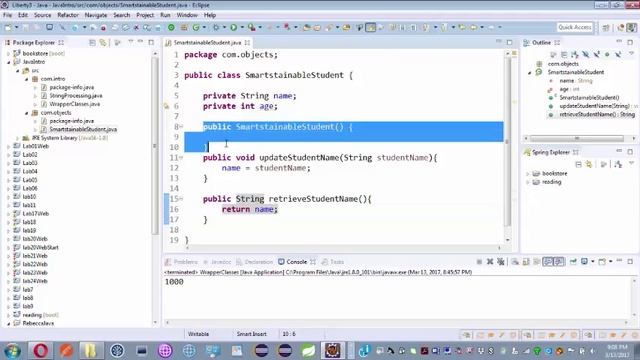The height and width of the screenshot is (360, 640).
Task: Toggle Show Console on standard output change
Action: click(x=548, y=262)
